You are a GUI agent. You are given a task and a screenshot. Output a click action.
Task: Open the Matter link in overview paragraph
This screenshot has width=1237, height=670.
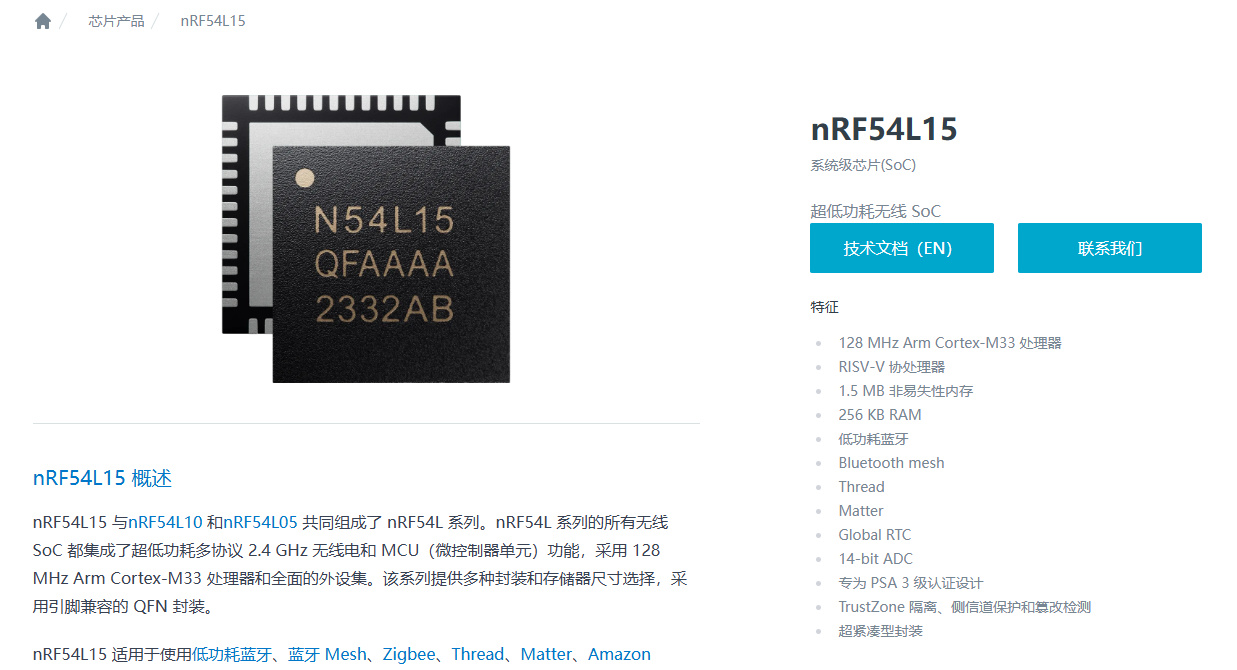coord(546,654)
